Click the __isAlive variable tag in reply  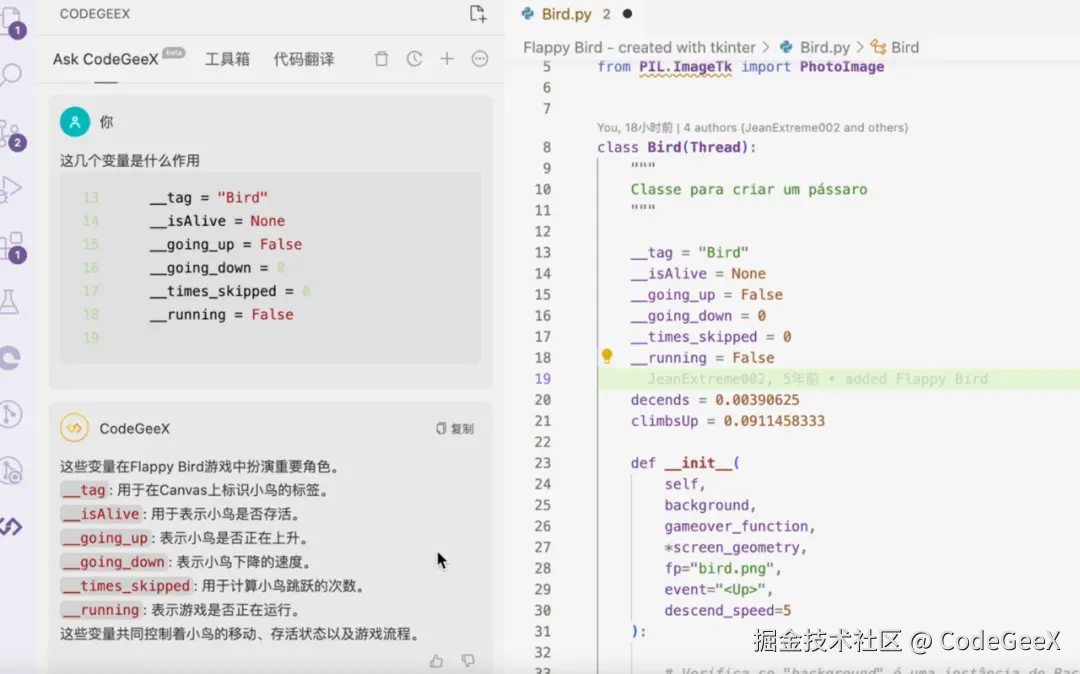coord(101,514)
